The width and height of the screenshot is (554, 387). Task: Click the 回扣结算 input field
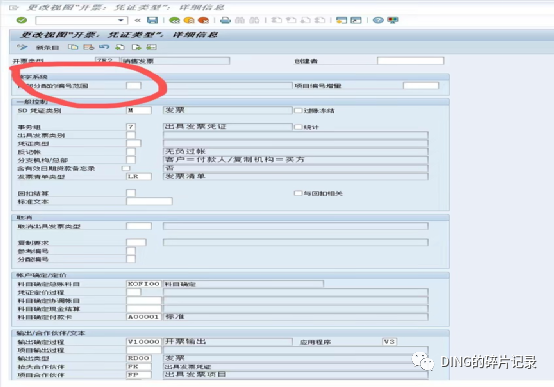click(131, 193)
